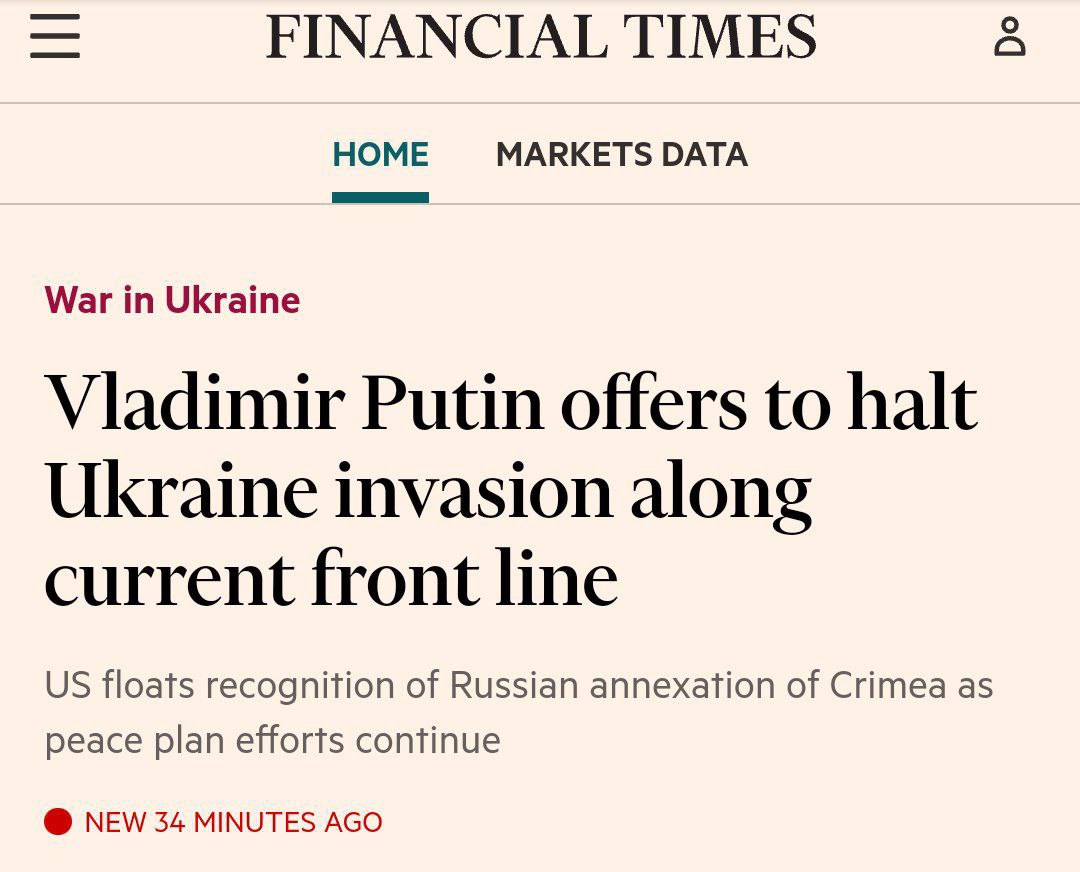This screenshot has height=872, width=1080.
Task: Click the red NEW label
Action: coord(116,822)
